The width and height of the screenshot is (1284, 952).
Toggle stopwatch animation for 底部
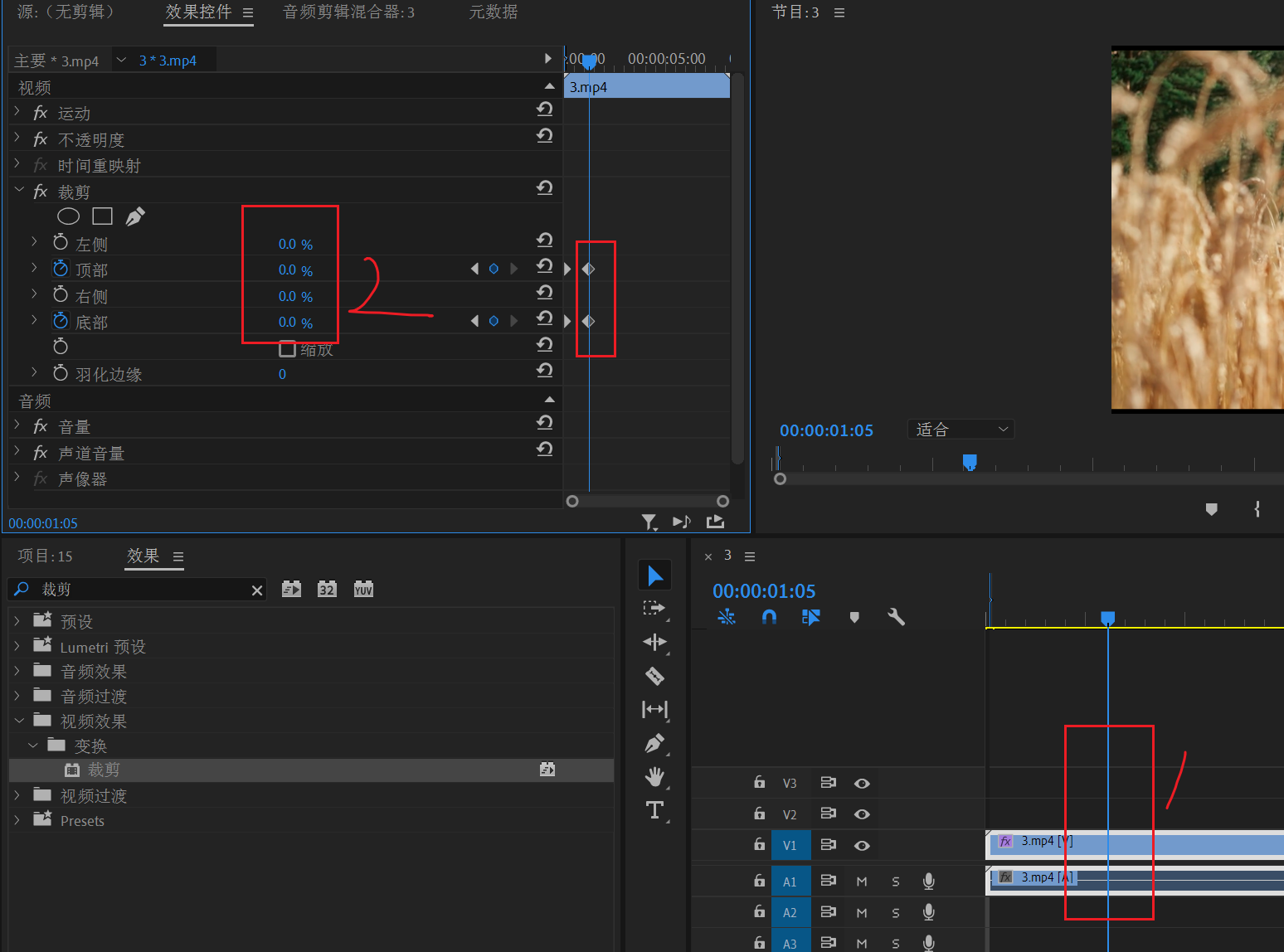coord(61,321)
